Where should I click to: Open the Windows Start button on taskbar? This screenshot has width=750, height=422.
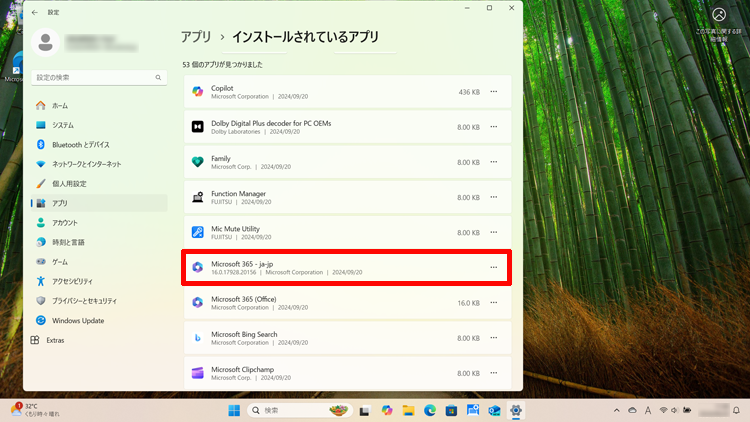pyautogui.click(x=234, y=410)
